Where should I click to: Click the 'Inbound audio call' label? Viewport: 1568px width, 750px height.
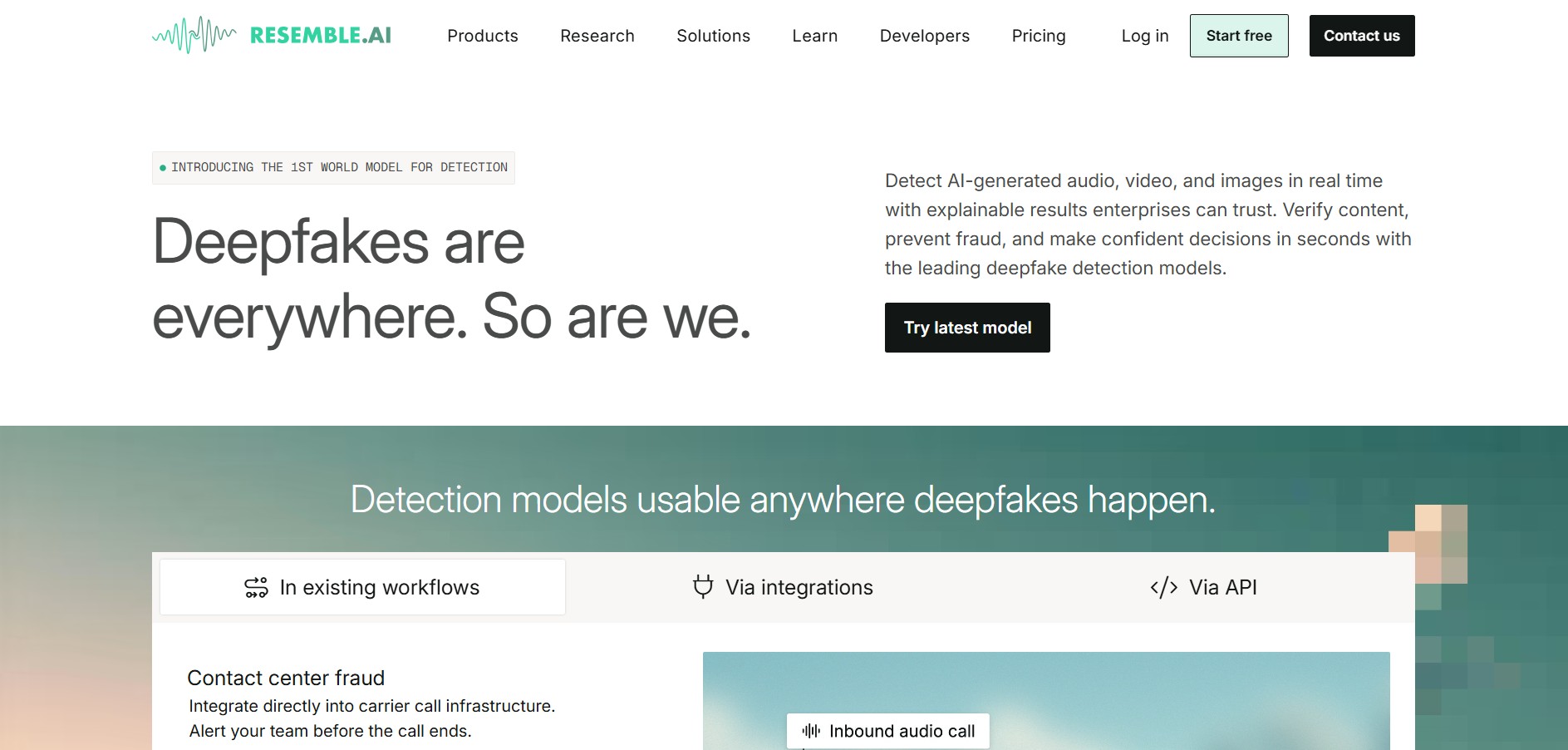pyautogui.click(x=902, y=731)
